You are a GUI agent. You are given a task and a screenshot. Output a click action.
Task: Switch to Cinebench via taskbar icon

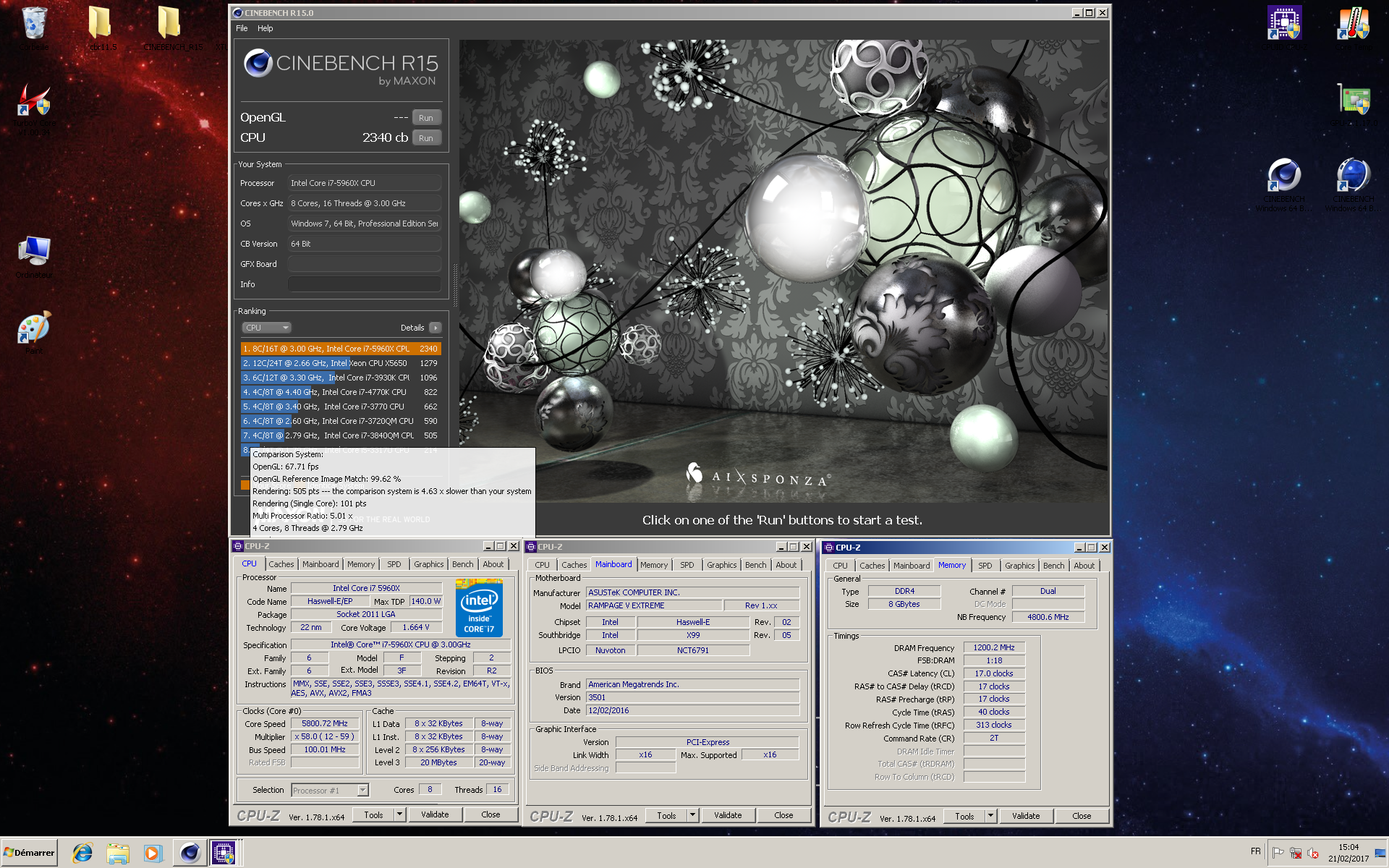(x=190, y=854)
